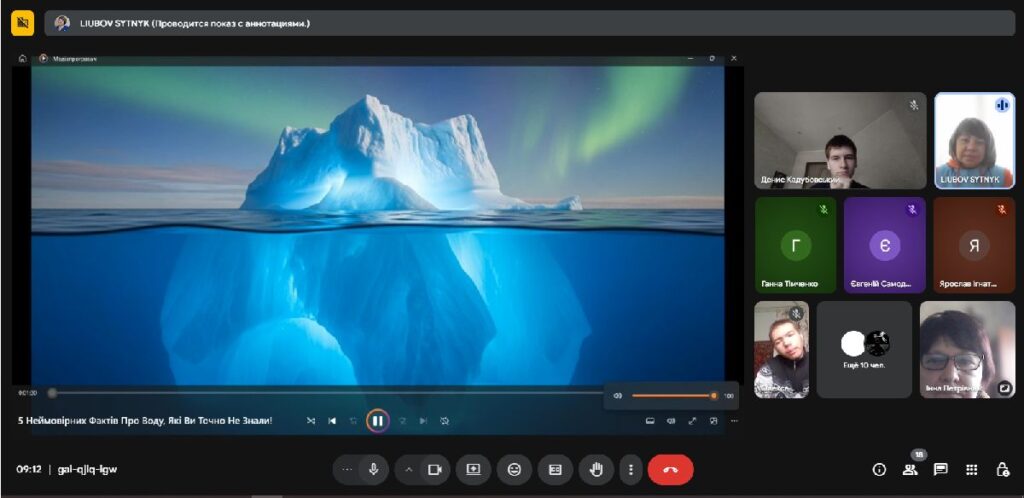The image size is (1024, 498).
Task: Click the video seek progress bar
Action: [320, 393]
